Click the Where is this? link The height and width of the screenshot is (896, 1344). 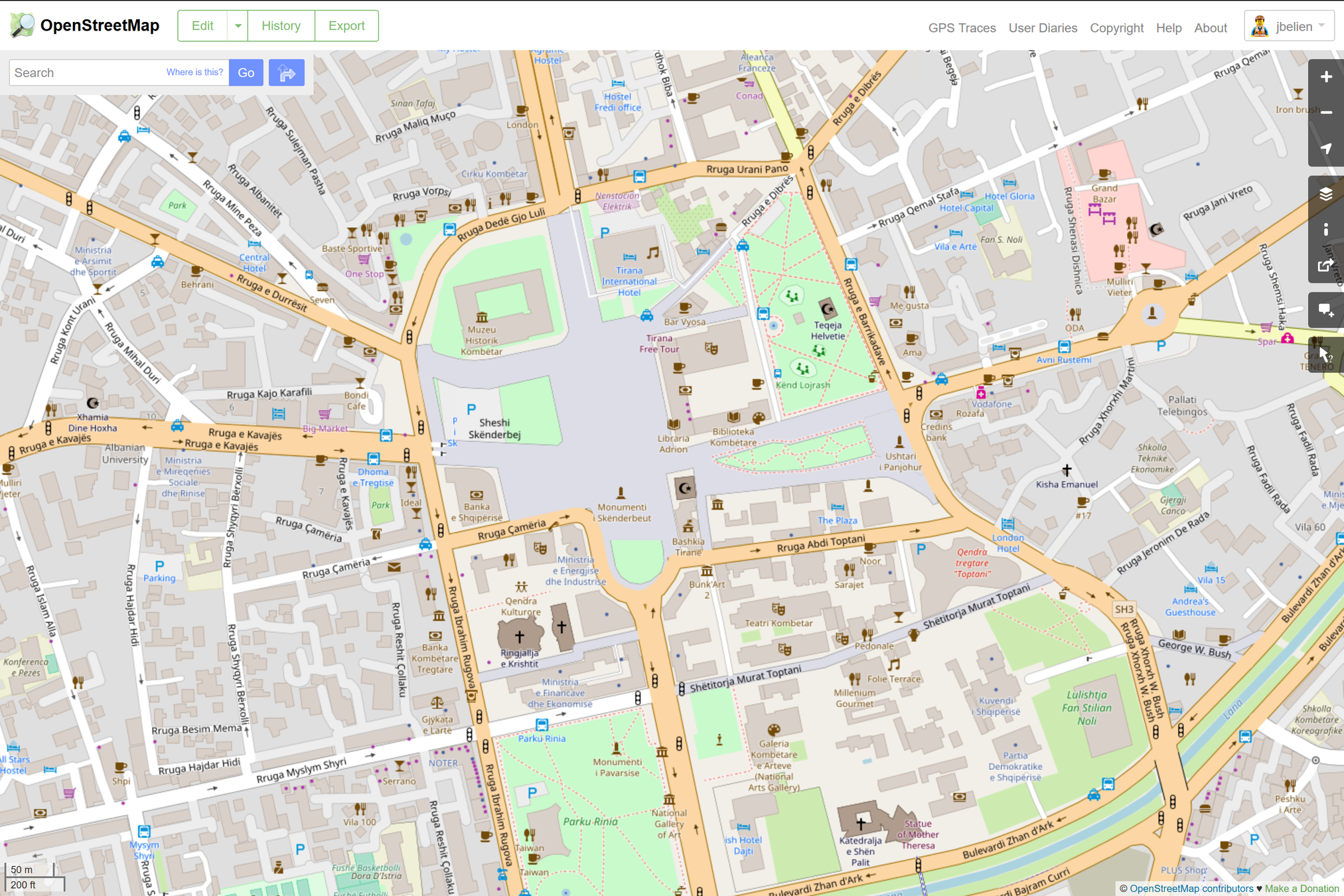click(194, 72)
